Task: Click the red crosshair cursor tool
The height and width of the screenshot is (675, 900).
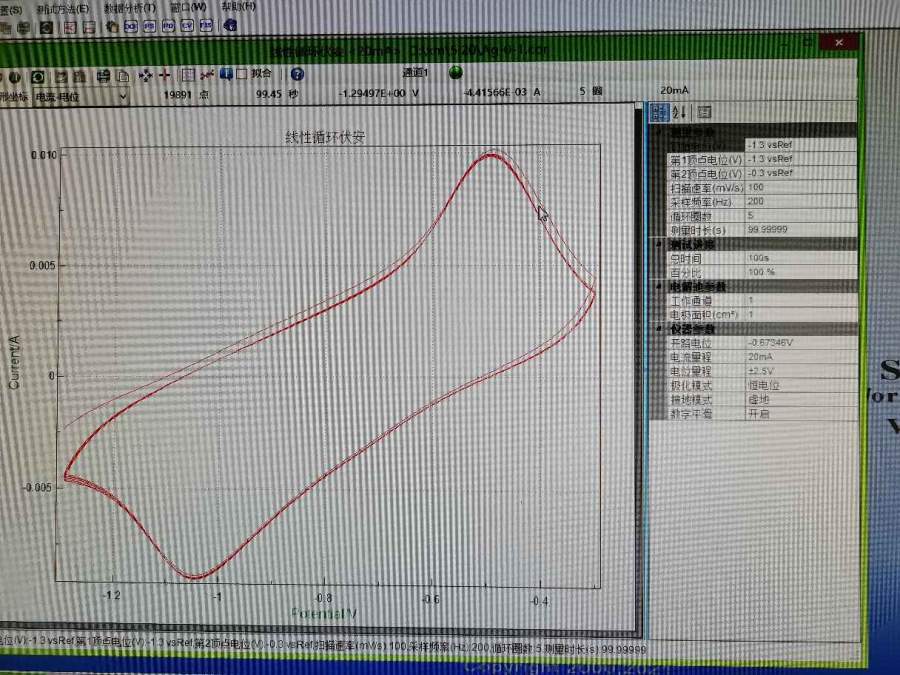Action: click(165, 74)
